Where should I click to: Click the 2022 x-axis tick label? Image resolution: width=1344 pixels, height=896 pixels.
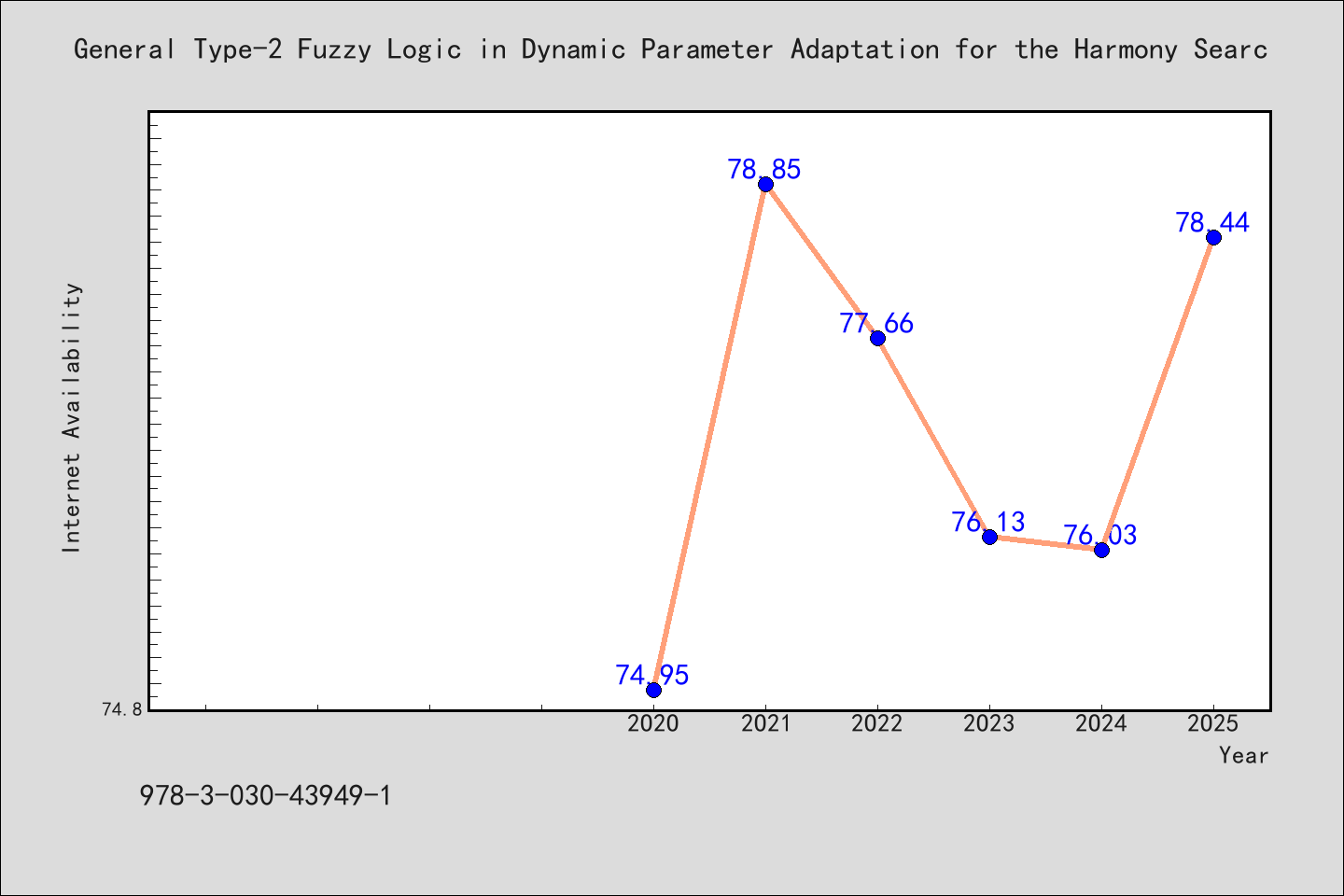pos(877,723)
